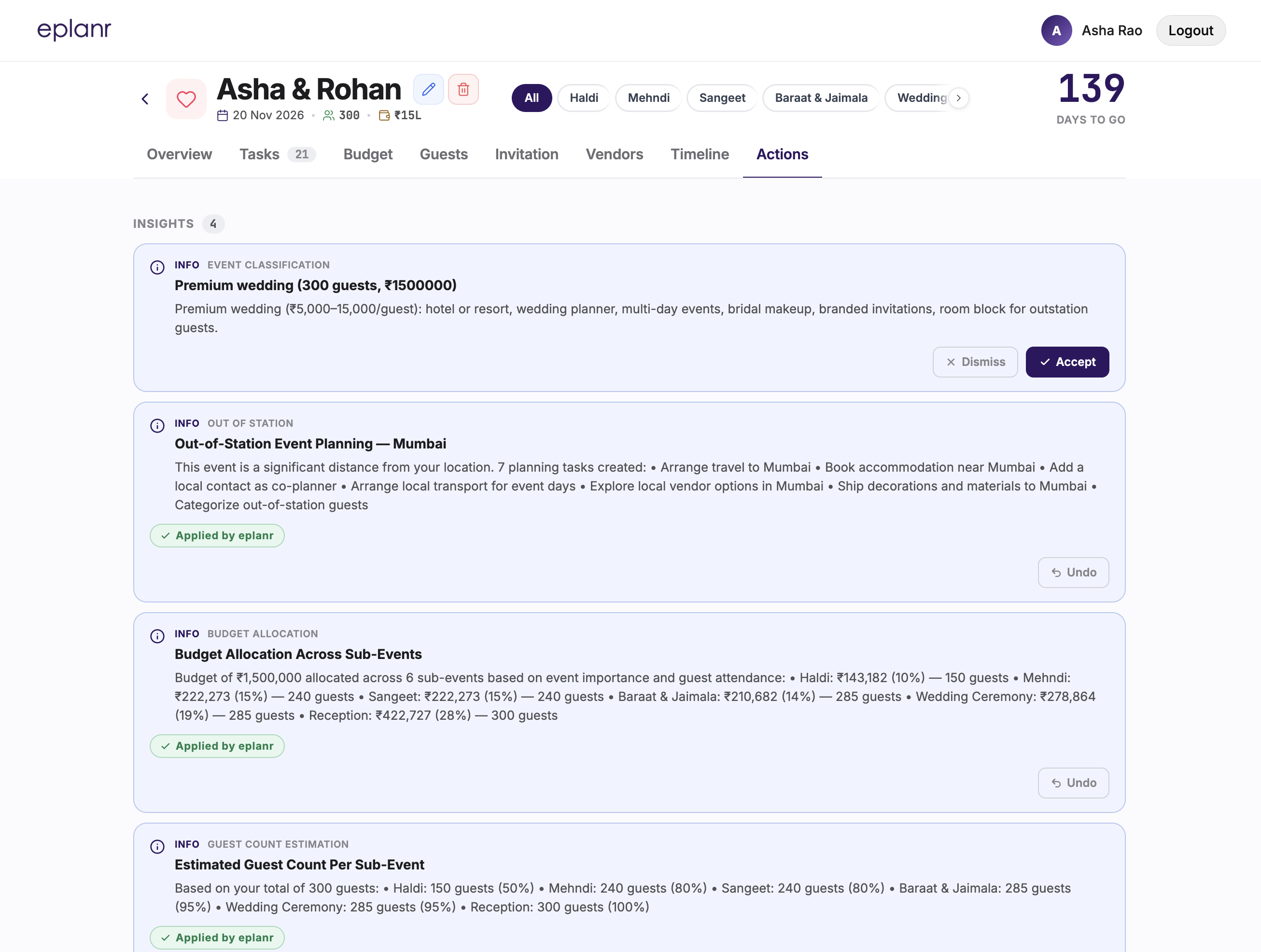Open the Vendors tab
This screenshot has width=1261, height=952.
coord(615,154)
